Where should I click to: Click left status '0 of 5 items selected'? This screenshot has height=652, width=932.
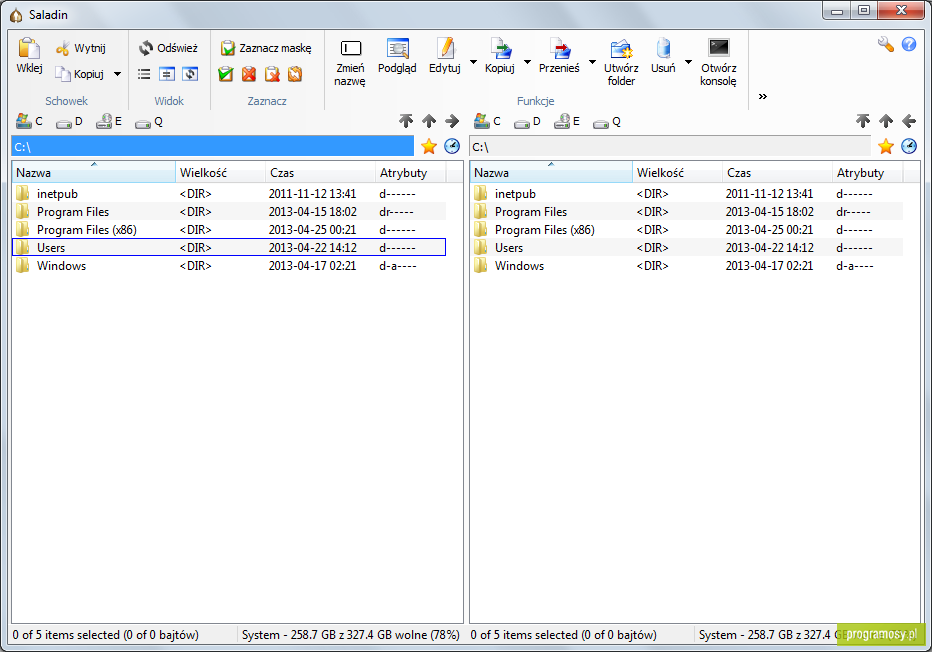click(67, 635)
